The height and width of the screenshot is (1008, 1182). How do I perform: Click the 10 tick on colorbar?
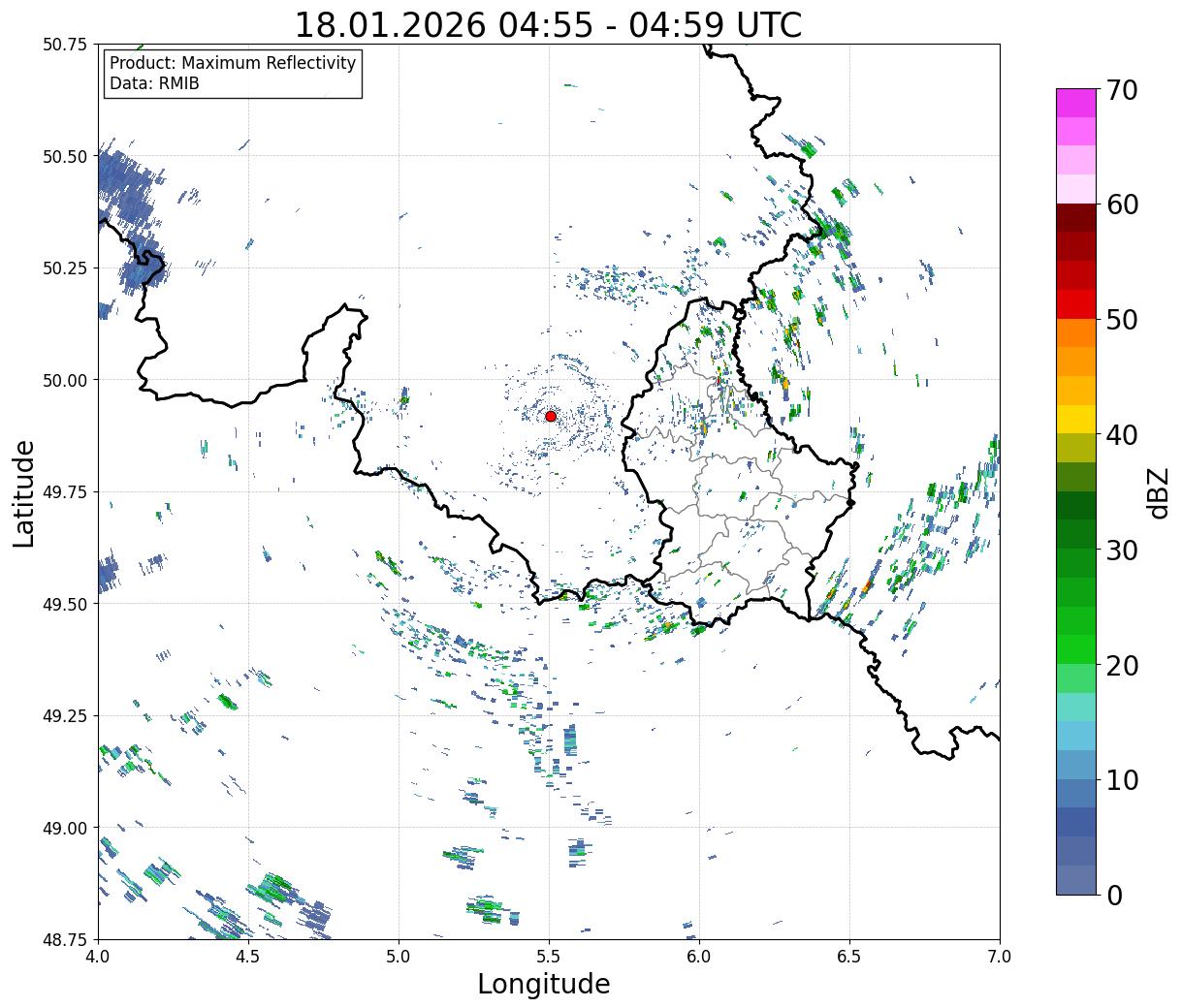(1121, 779)
